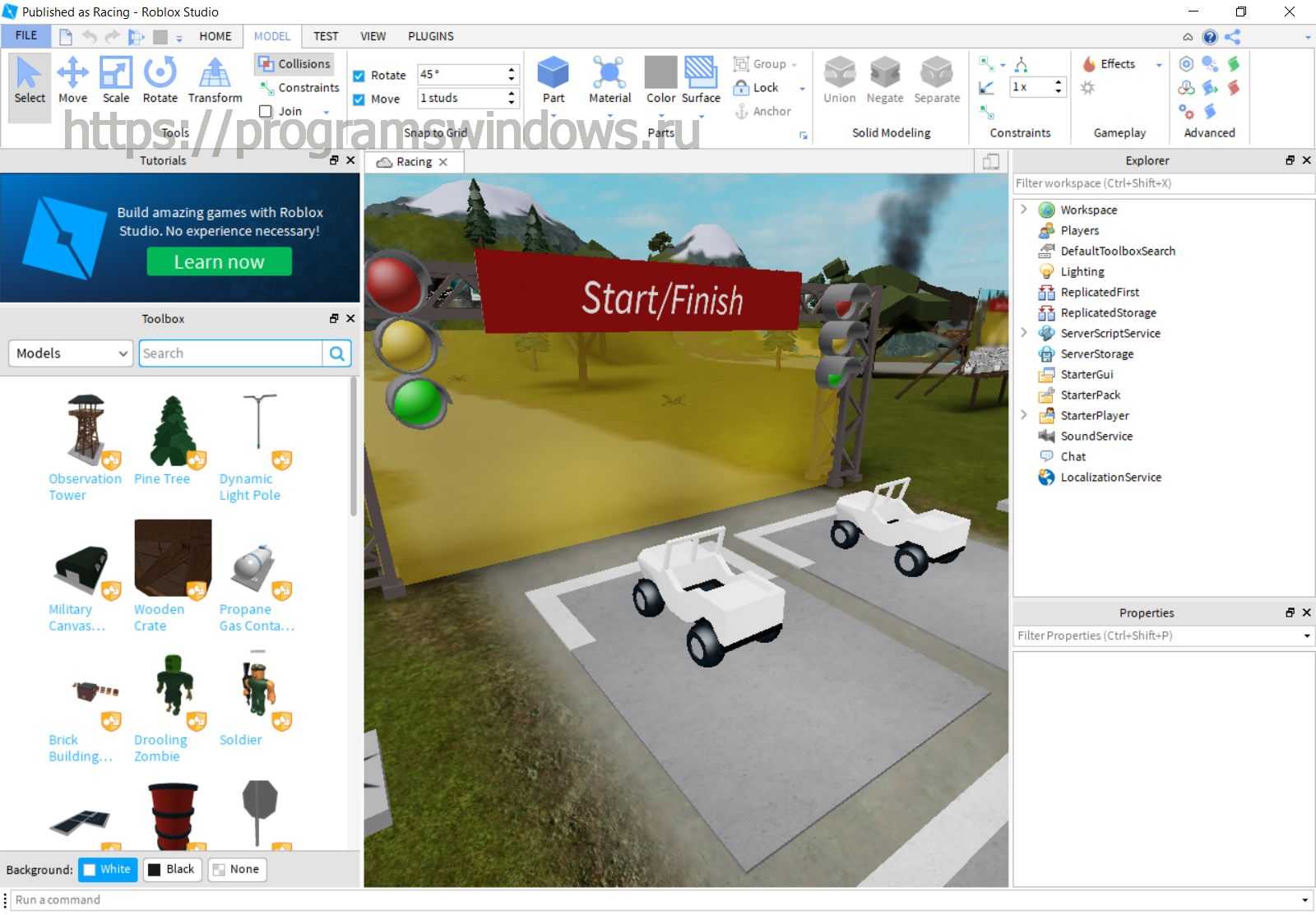The image size is (1316, 915).
Task: Open the Effects dropdown arrow
Action: click(x=1159, y=64)
